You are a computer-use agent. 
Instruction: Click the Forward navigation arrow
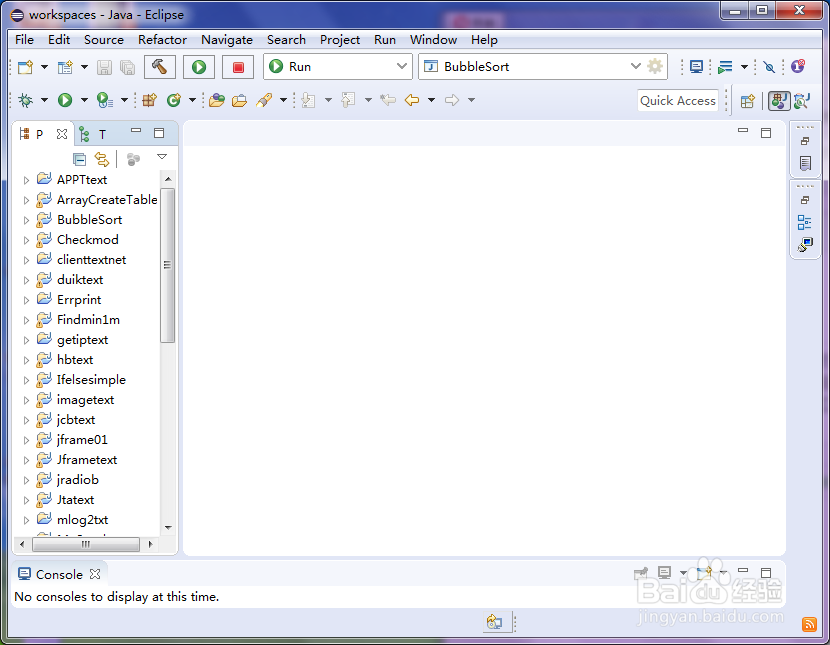(452, 99)
